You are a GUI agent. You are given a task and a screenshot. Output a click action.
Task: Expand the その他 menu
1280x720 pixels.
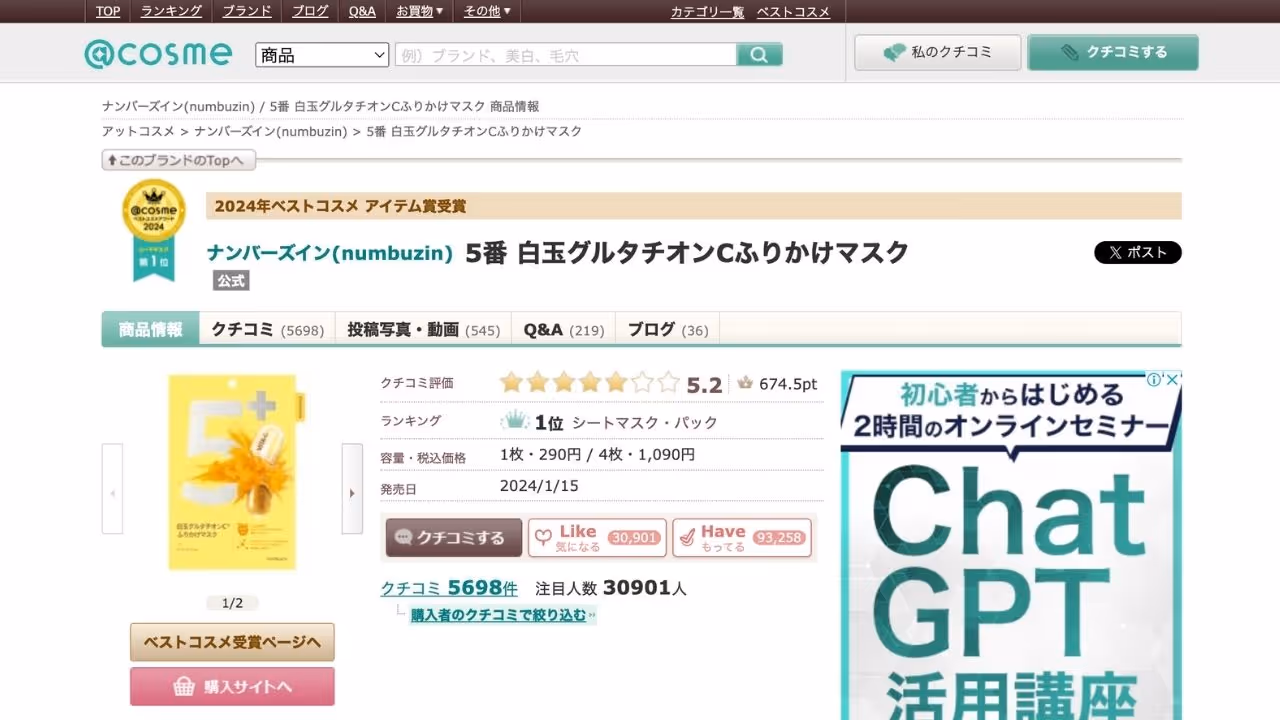point(487,11)
